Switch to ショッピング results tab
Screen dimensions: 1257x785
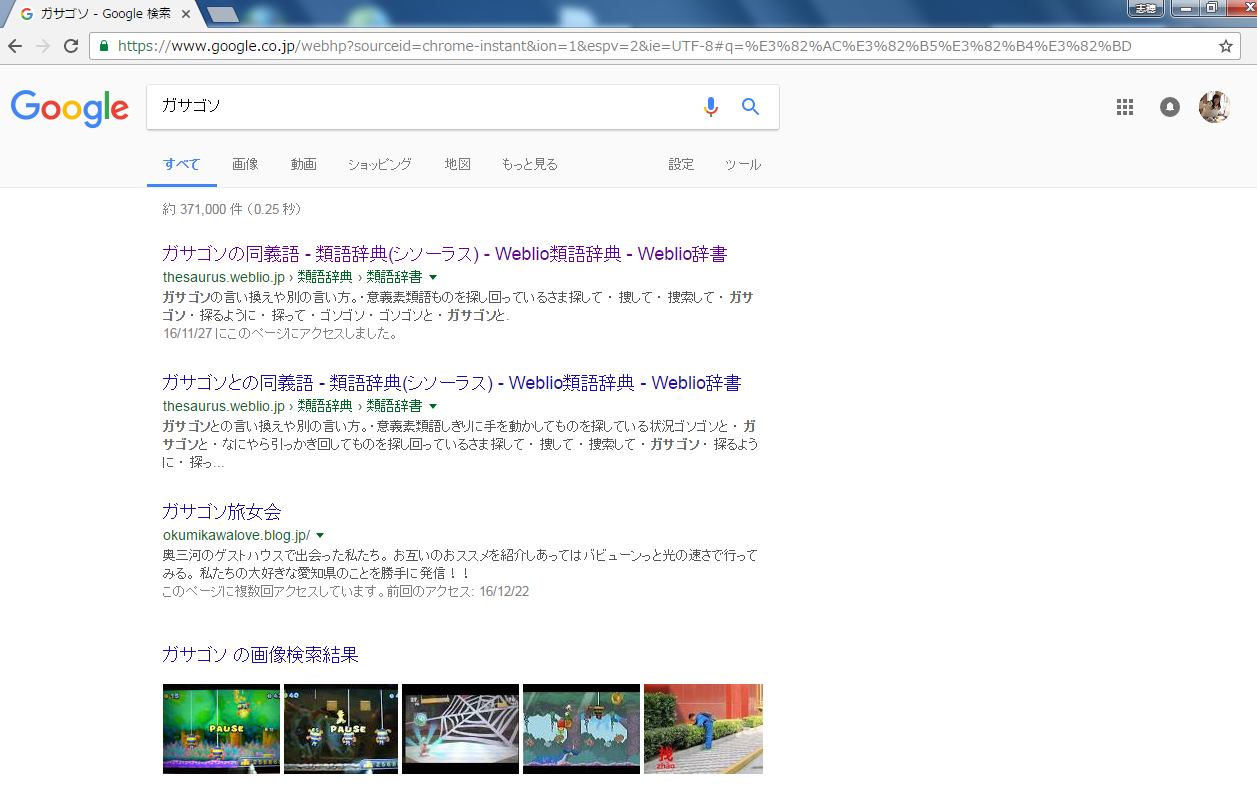[x=380, y=164]
